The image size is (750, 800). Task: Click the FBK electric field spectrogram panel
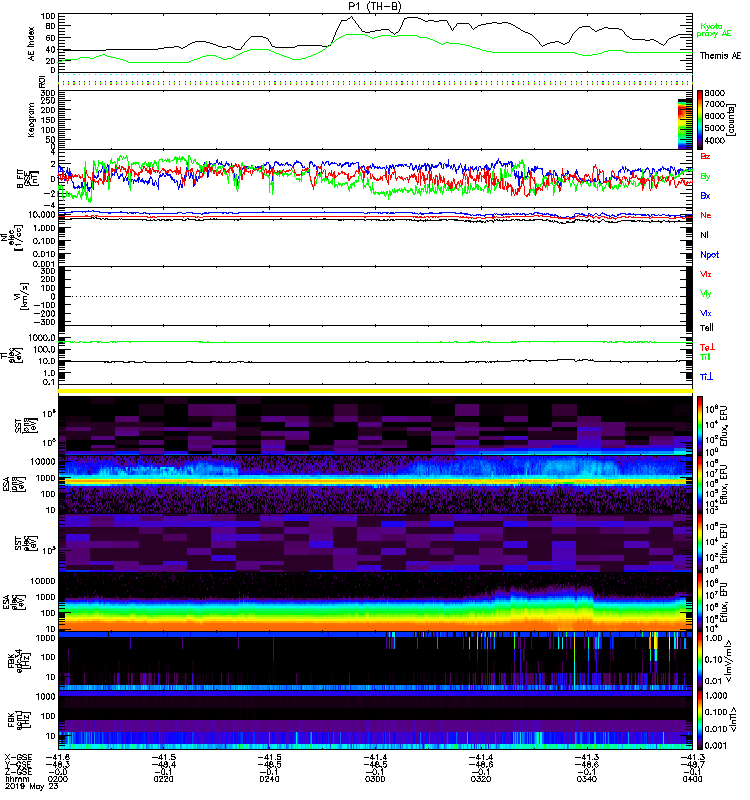point(375,661)
